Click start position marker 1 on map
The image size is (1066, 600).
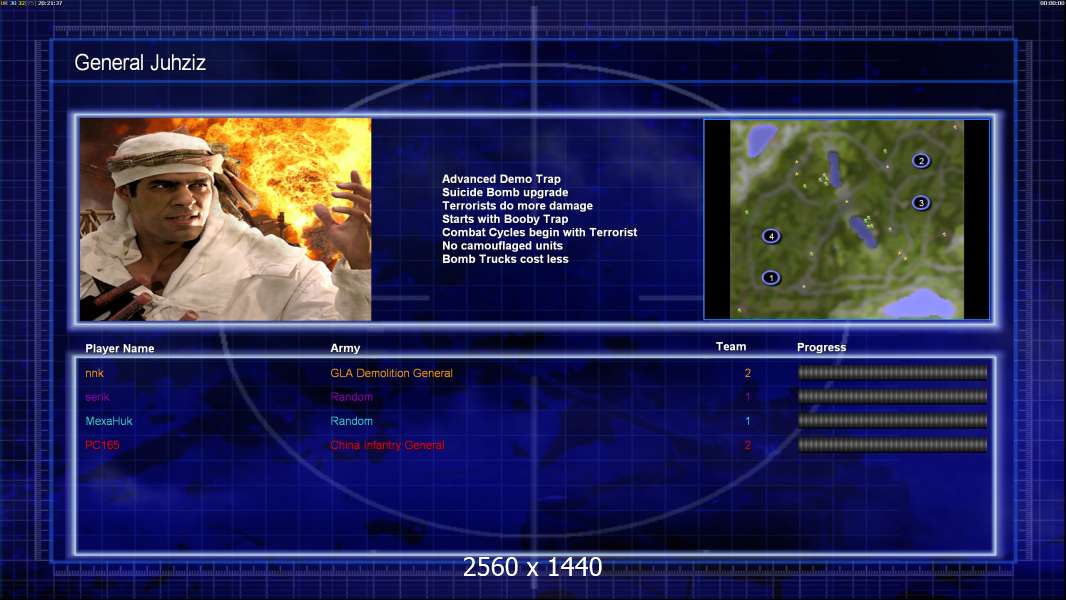[770, 277]
